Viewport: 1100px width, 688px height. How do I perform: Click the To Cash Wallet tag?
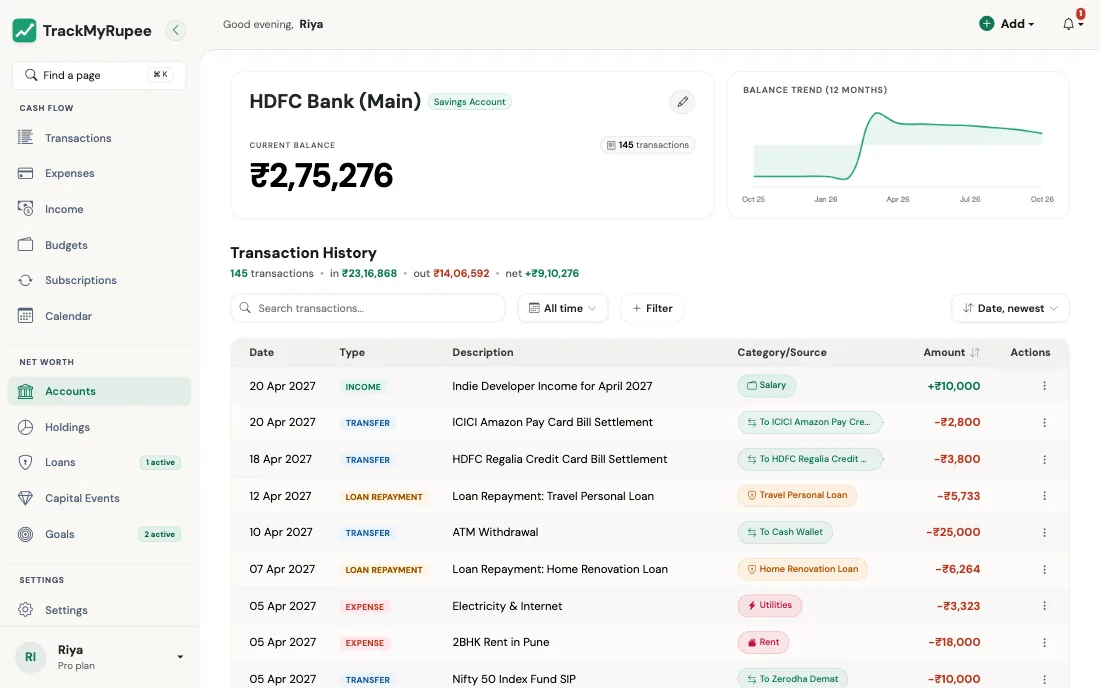pos(785,532)
